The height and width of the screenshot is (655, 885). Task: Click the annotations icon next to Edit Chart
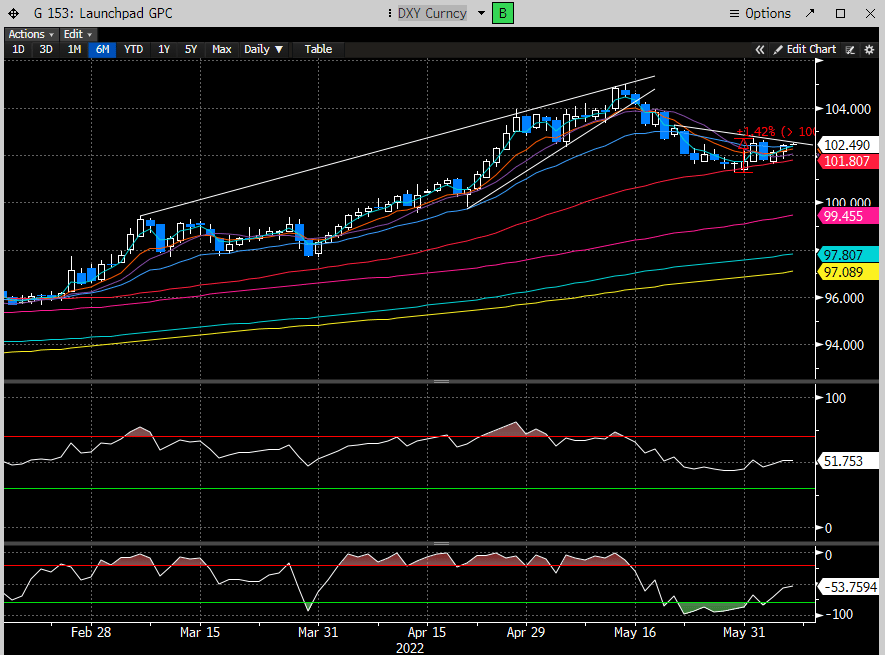(850, 49)
